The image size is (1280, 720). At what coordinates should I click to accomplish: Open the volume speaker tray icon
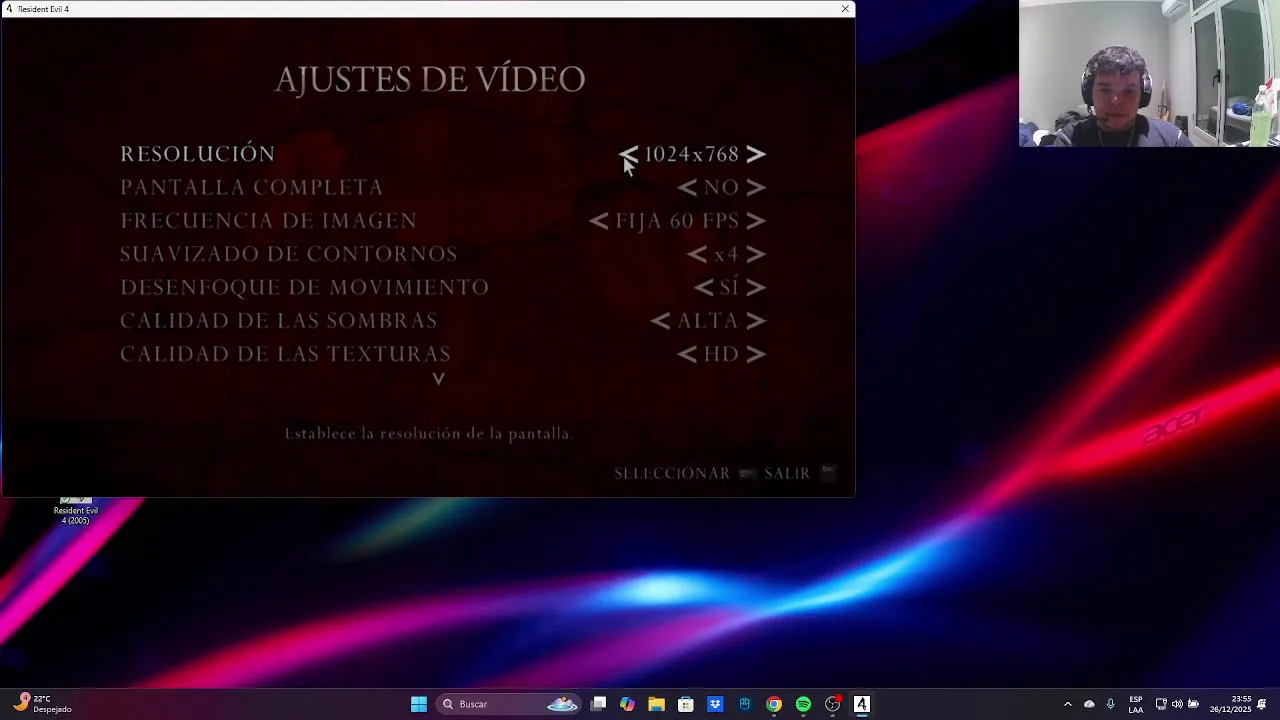click(x=1177, y=704)
